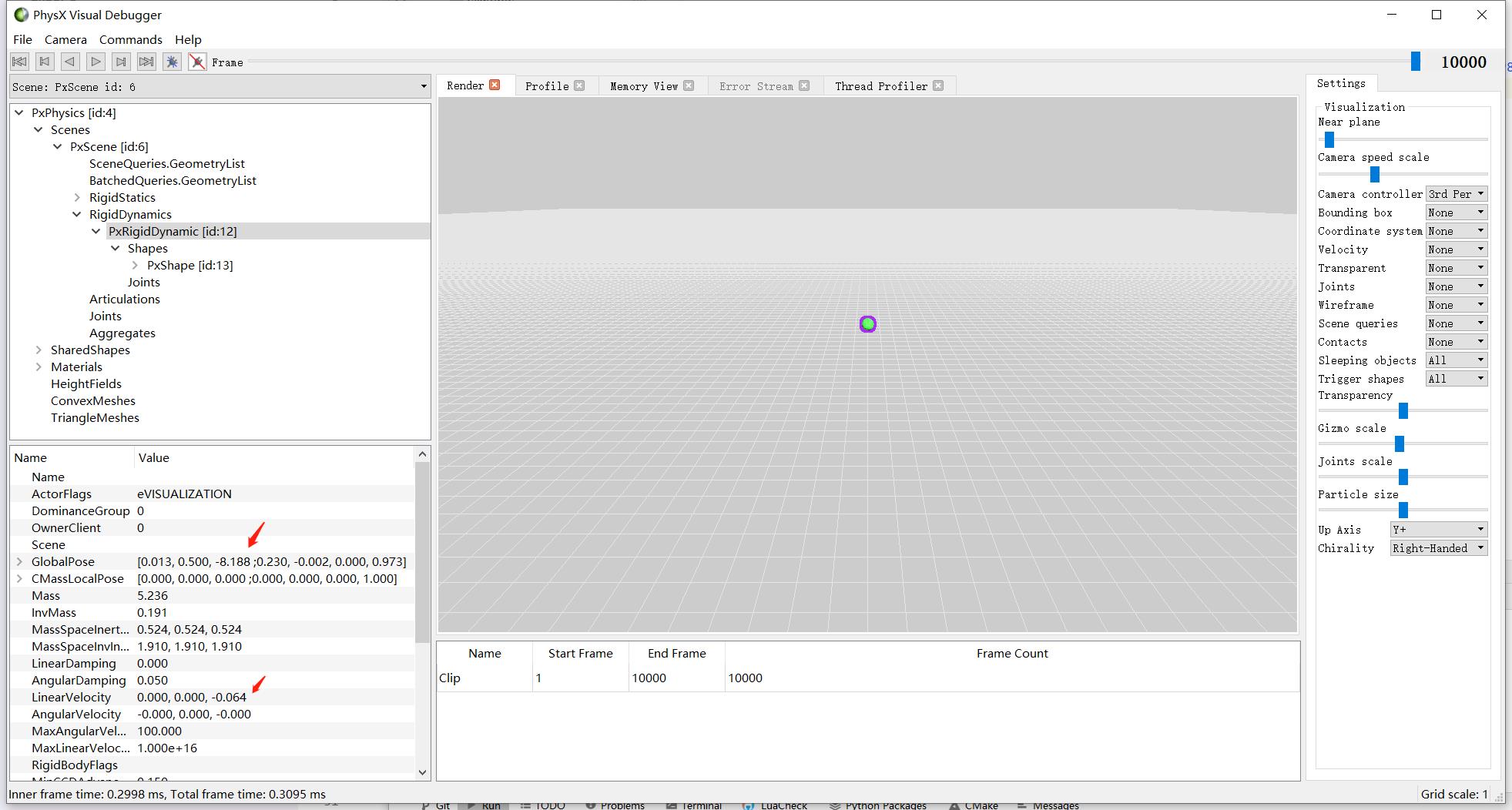
Task: Click the Near plane slider handle
Action: pos(1329,139)
